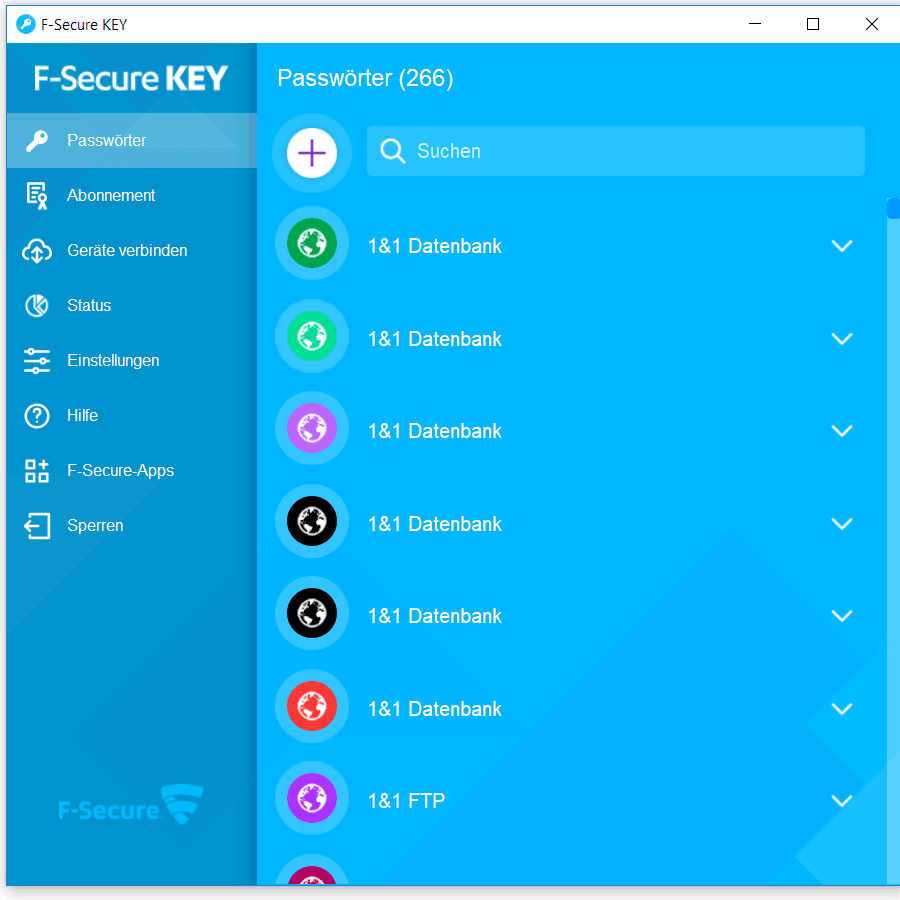Click the Passwörter (266) heading
This screenshot has width=900, height=900.
point(365,78)
